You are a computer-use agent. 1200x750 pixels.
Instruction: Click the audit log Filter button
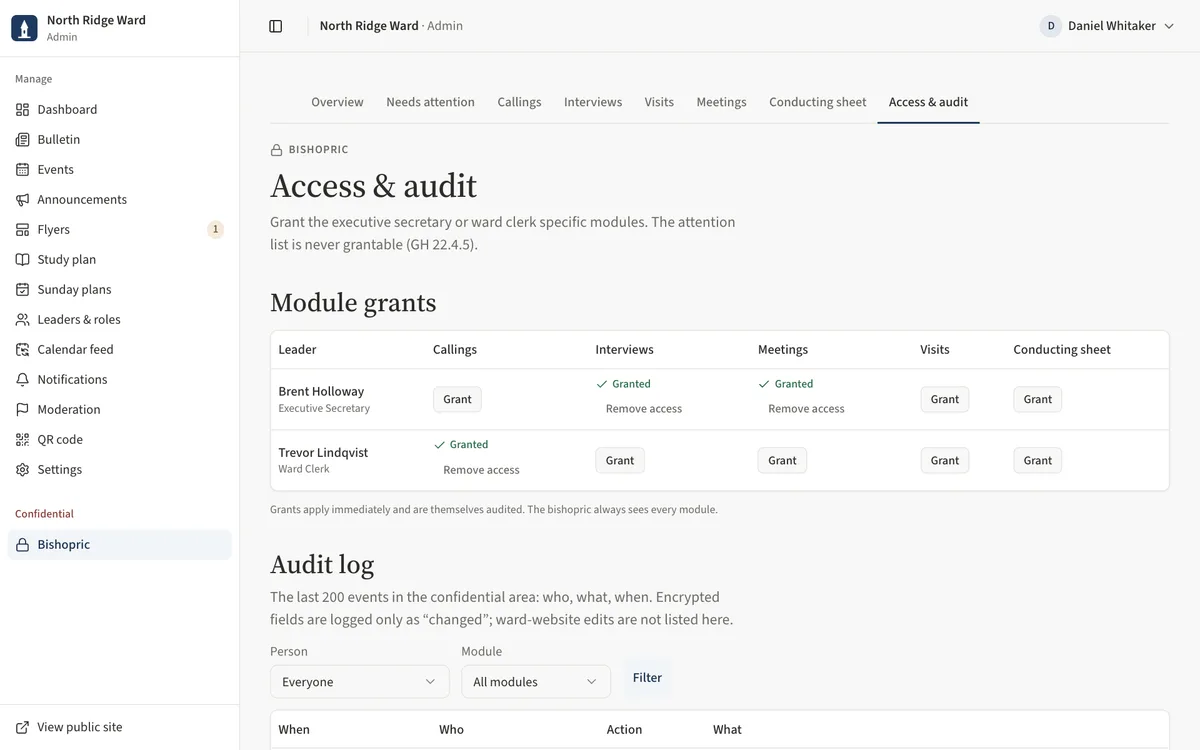[647, 677]
